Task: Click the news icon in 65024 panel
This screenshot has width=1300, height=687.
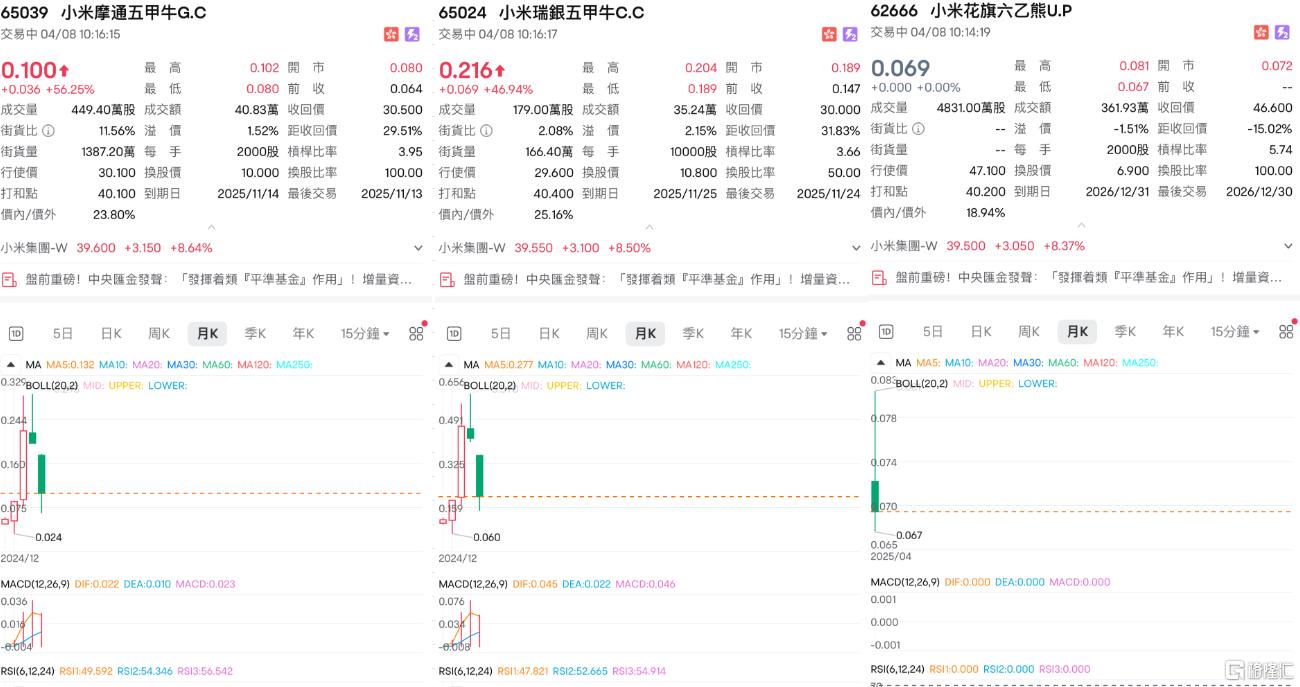Action: (447, 280)
